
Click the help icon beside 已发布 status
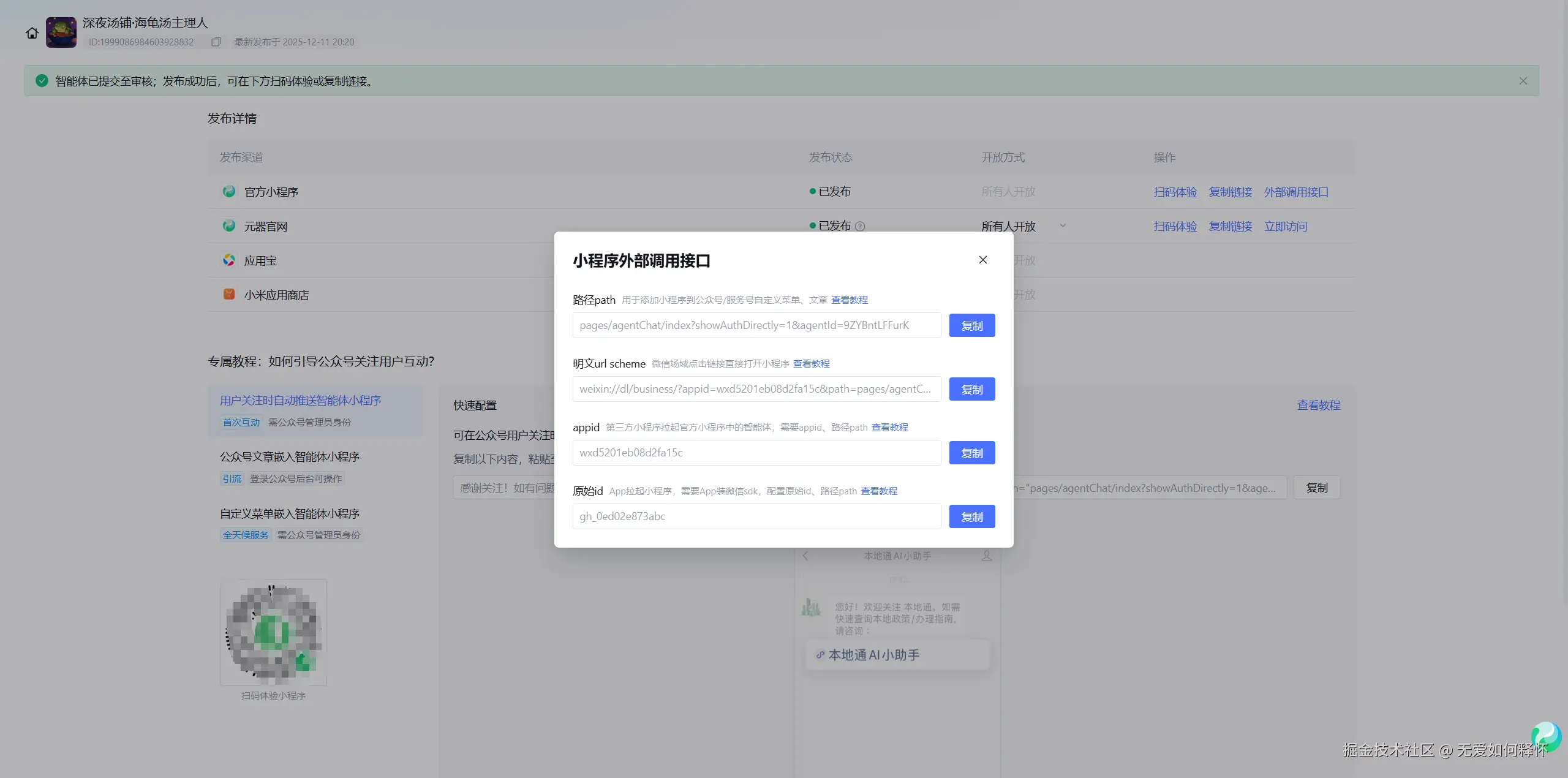point(860,227)
